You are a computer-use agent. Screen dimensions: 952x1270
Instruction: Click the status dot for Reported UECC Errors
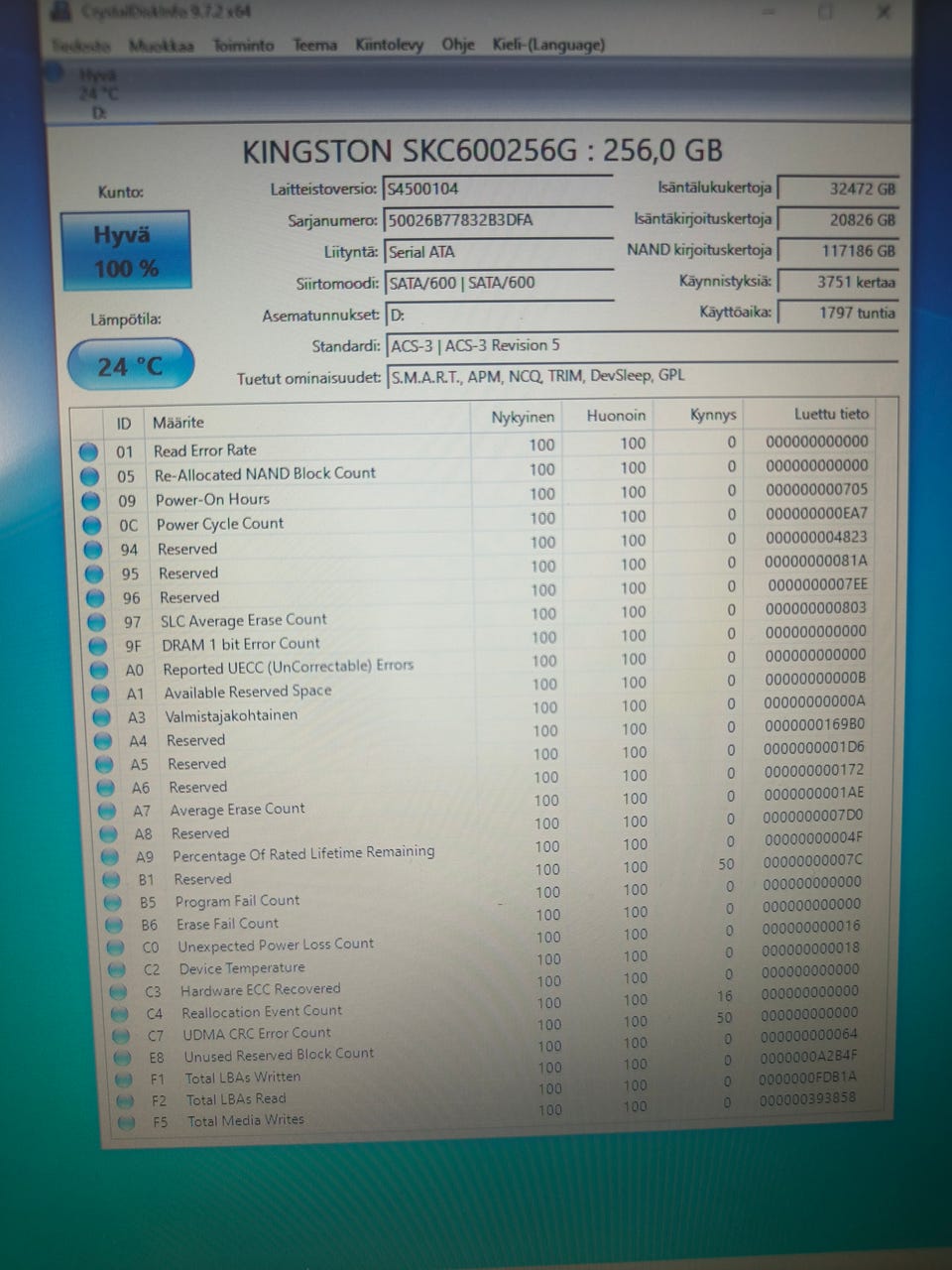tap(98, 670)
